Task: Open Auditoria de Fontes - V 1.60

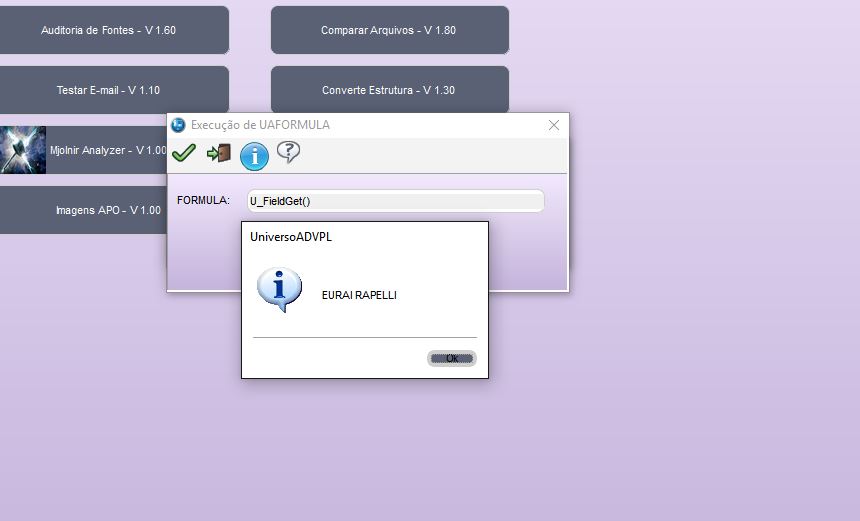Action: (x=108, y=30)
